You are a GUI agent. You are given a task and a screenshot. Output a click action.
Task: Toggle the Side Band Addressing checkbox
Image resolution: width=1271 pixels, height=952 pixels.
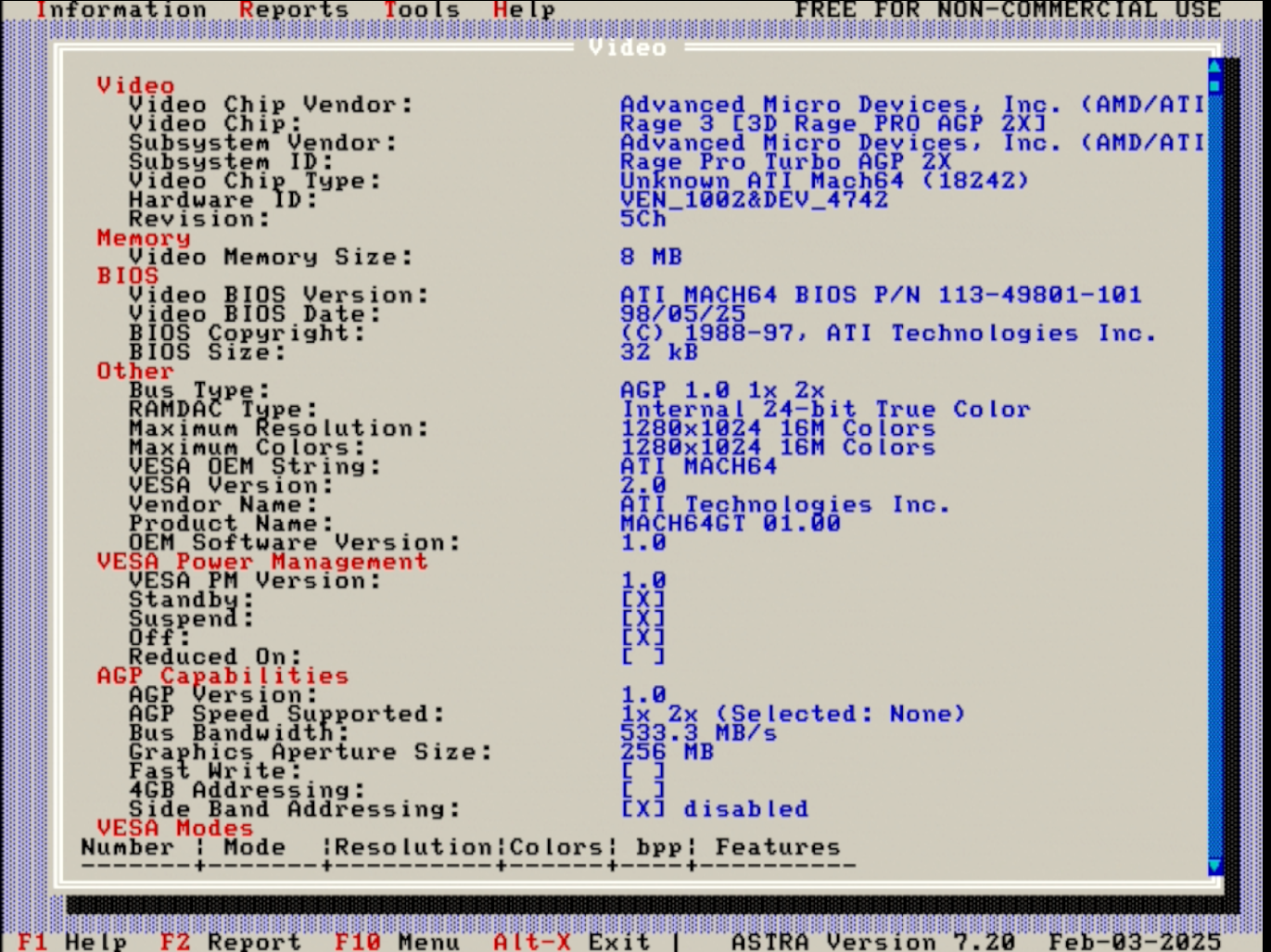pyautogui.click(x=643, y=808)
